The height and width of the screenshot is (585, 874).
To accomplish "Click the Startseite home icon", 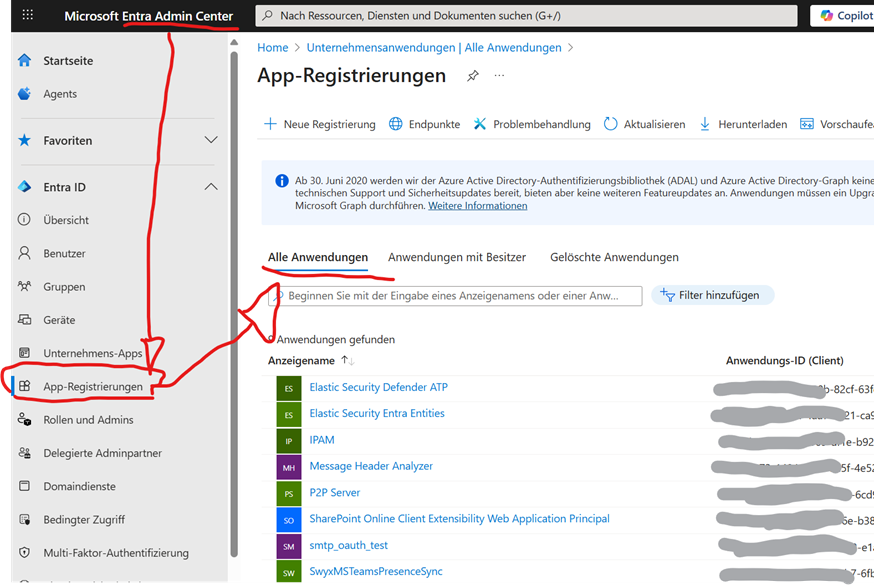I will (x=25, y=61).
